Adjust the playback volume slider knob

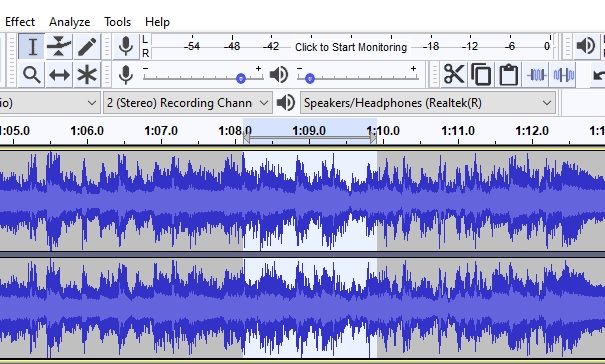[x=310, y=79]
